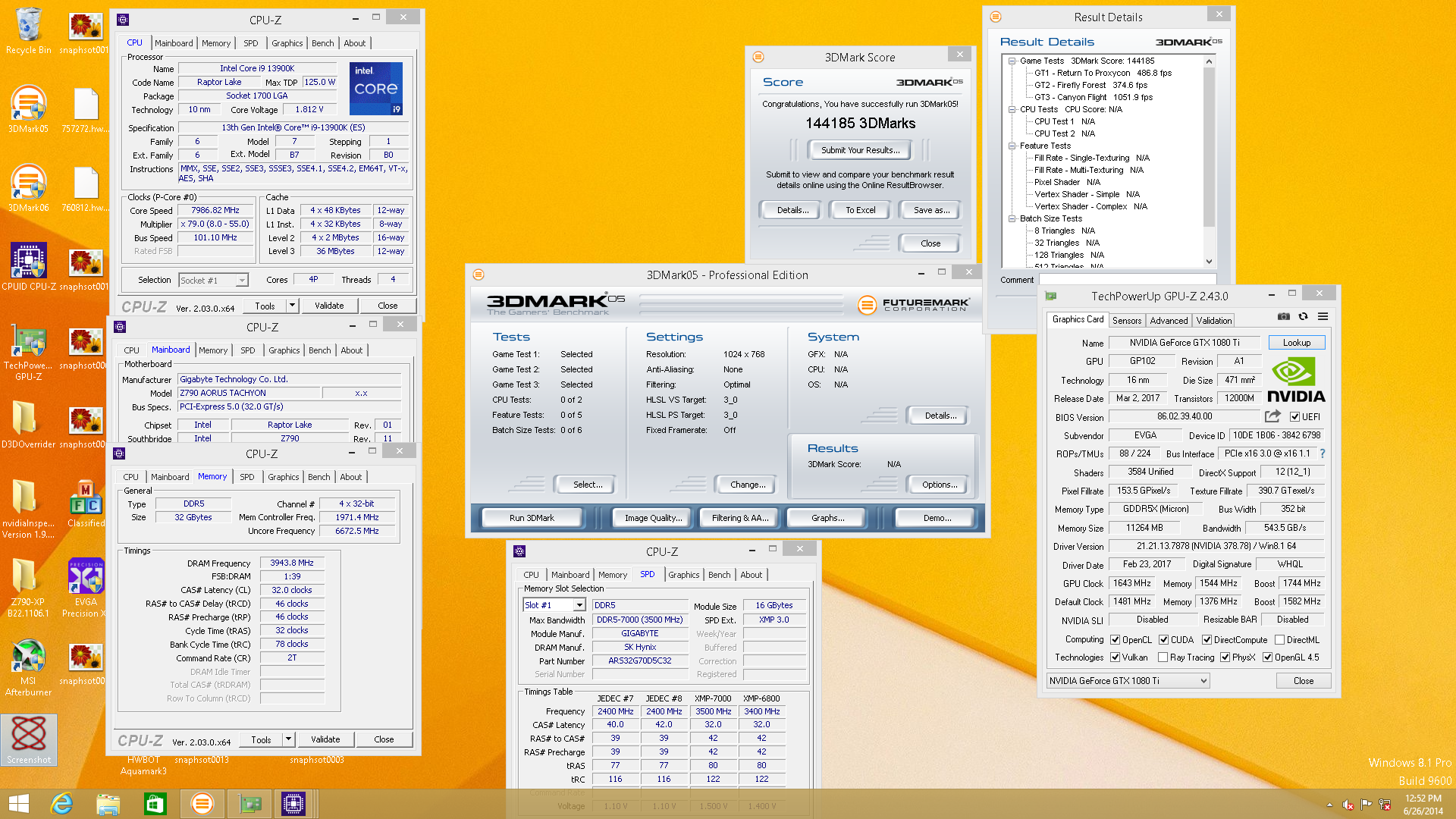Open the EVGA Precision X desktop icon
The height and width of the screenshot is (819, 1456).
(86, 588)
